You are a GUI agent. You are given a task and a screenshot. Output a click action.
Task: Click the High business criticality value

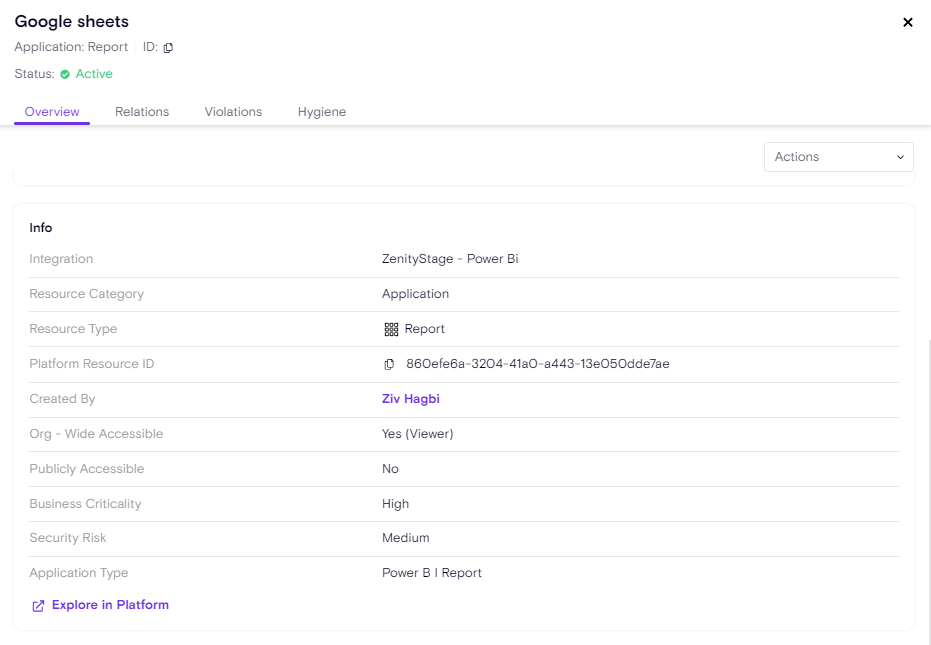pos(395,504)
